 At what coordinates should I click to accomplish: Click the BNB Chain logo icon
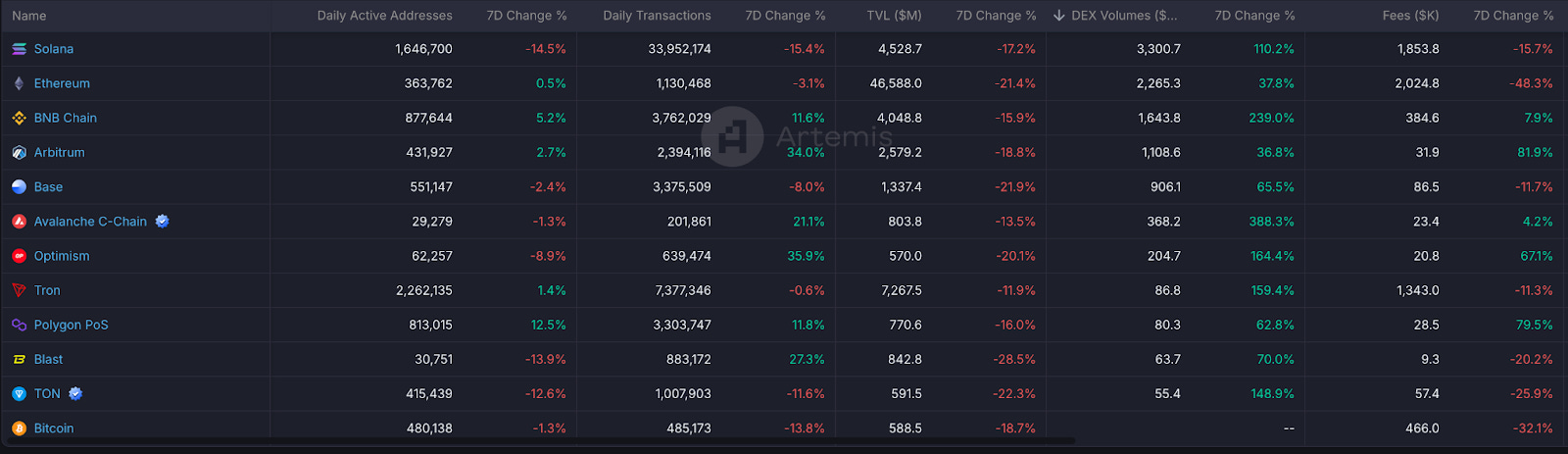19,118
